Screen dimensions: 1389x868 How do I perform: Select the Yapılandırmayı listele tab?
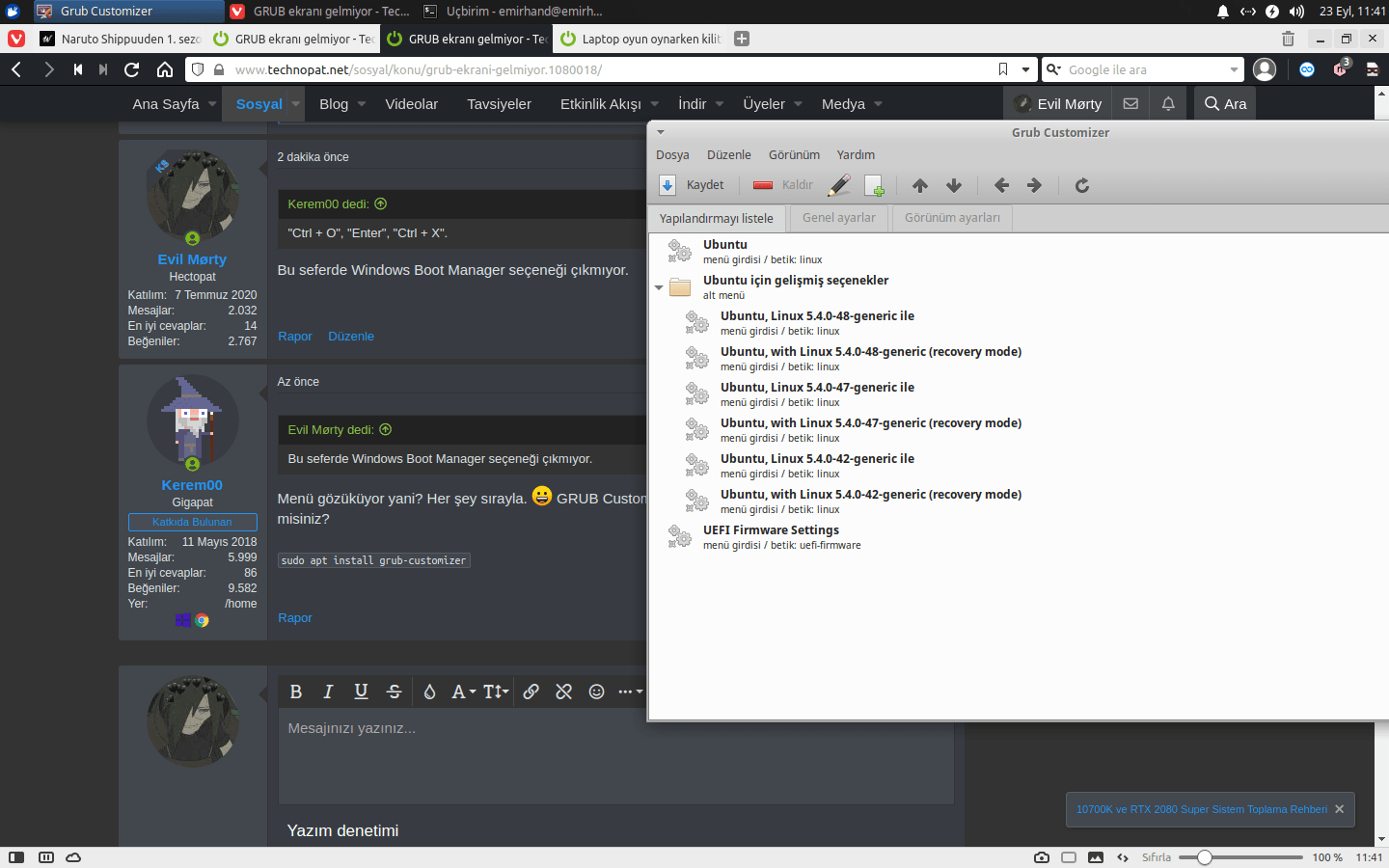[717, 218]
